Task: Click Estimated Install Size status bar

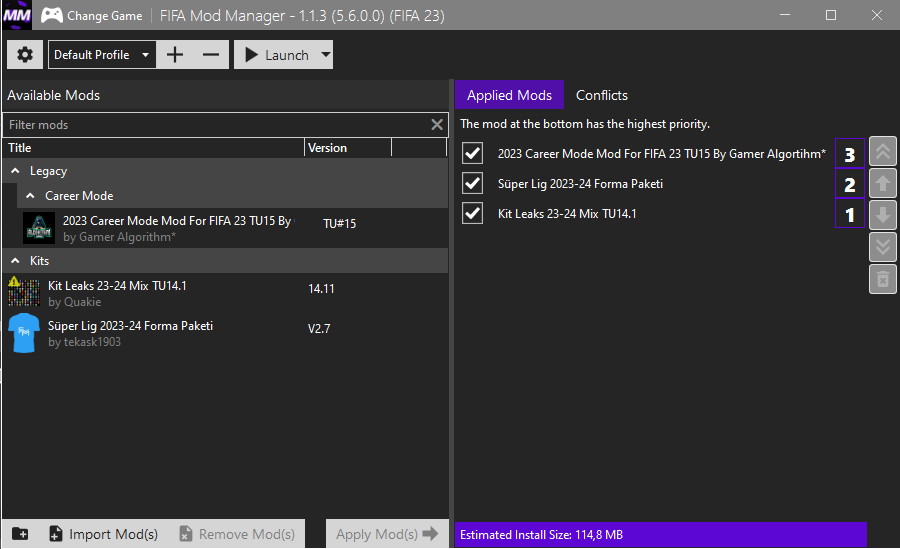Action: (x=661, y=535)
